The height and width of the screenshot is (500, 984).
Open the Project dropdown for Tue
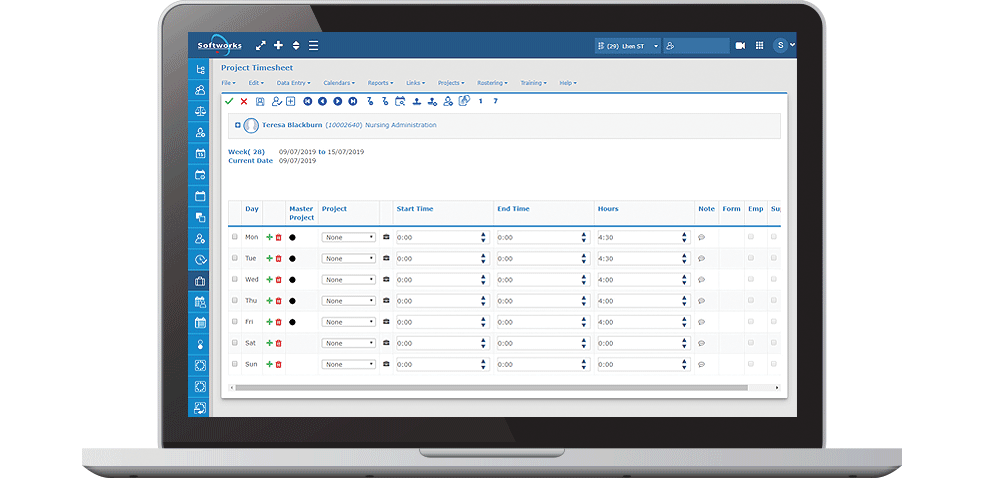348,258
